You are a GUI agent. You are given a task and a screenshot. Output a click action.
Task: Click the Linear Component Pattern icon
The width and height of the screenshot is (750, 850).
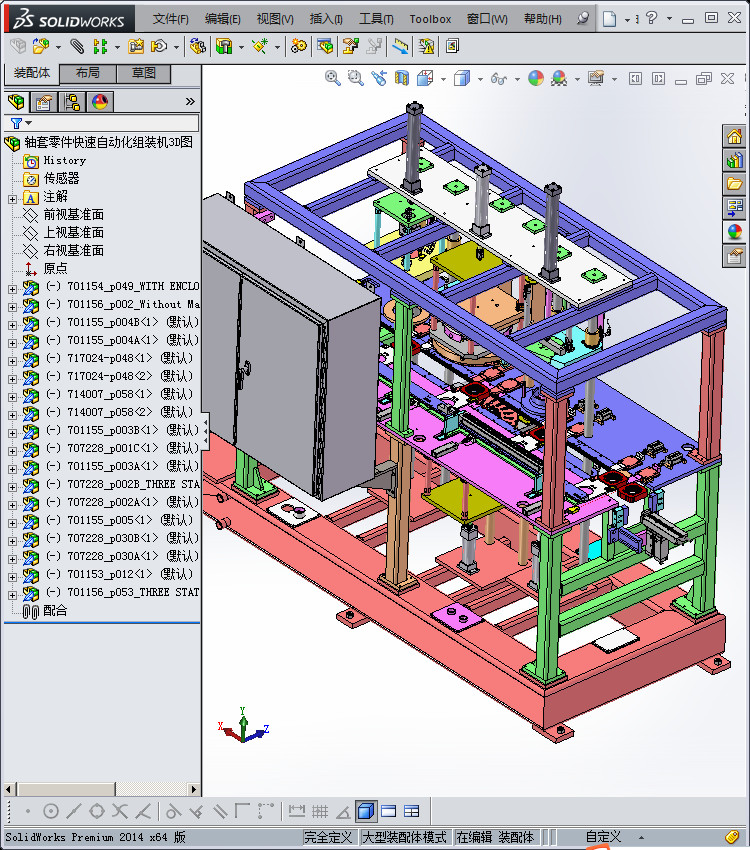click(100, 47)
